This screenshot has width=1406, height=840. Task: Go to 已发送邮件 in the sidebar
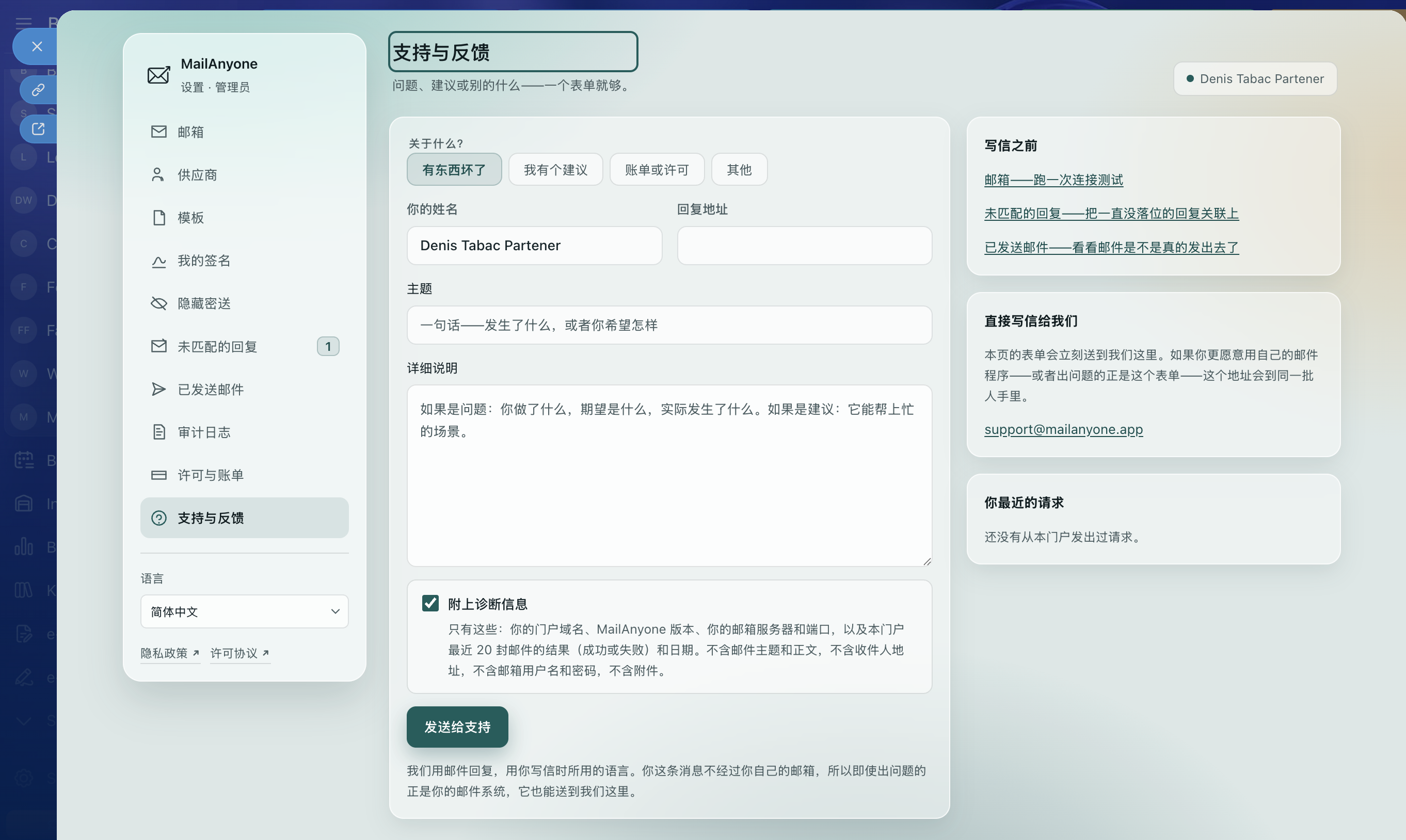(245, 389)
